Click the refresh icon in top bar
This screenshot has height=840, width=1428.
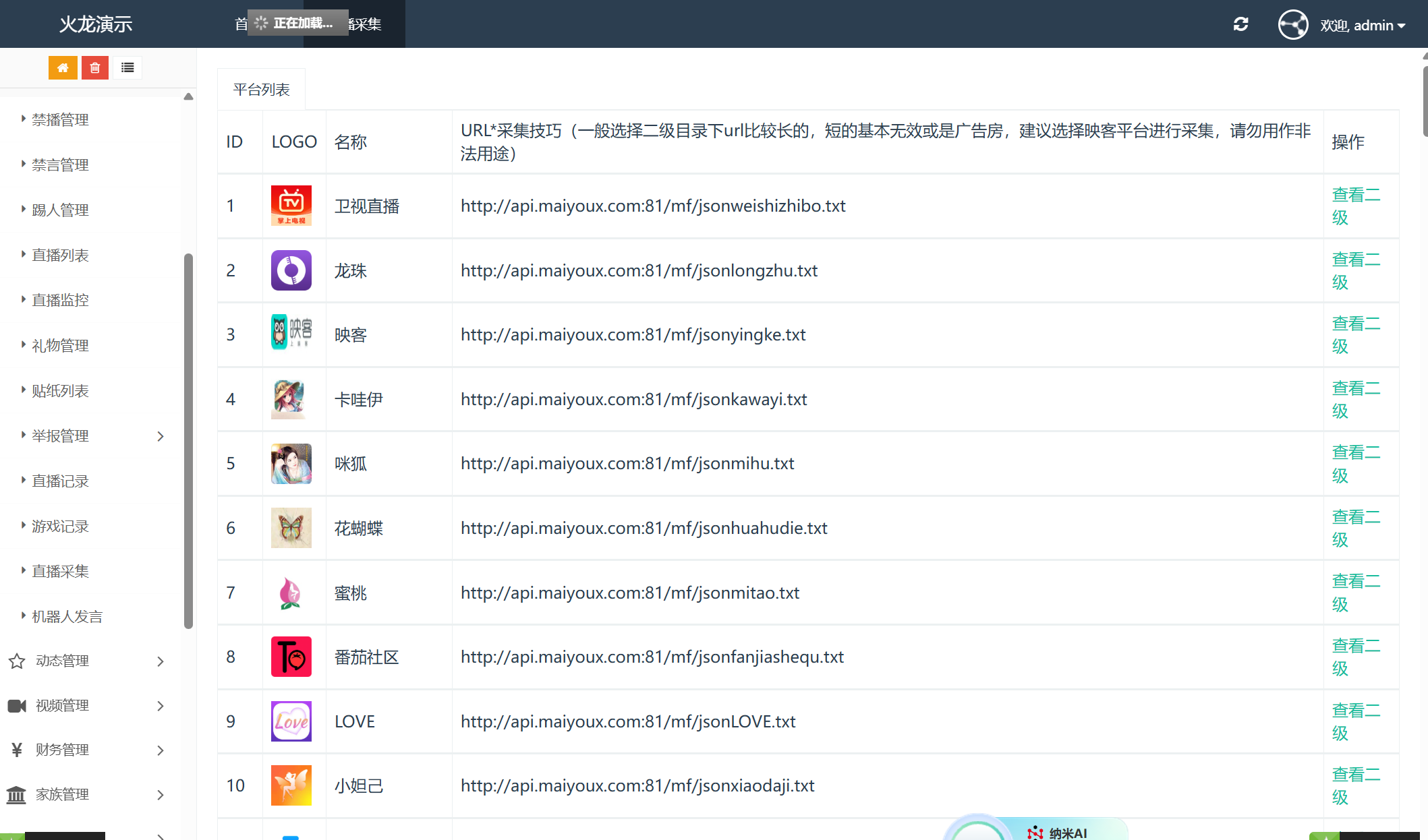pos(1240,24)
